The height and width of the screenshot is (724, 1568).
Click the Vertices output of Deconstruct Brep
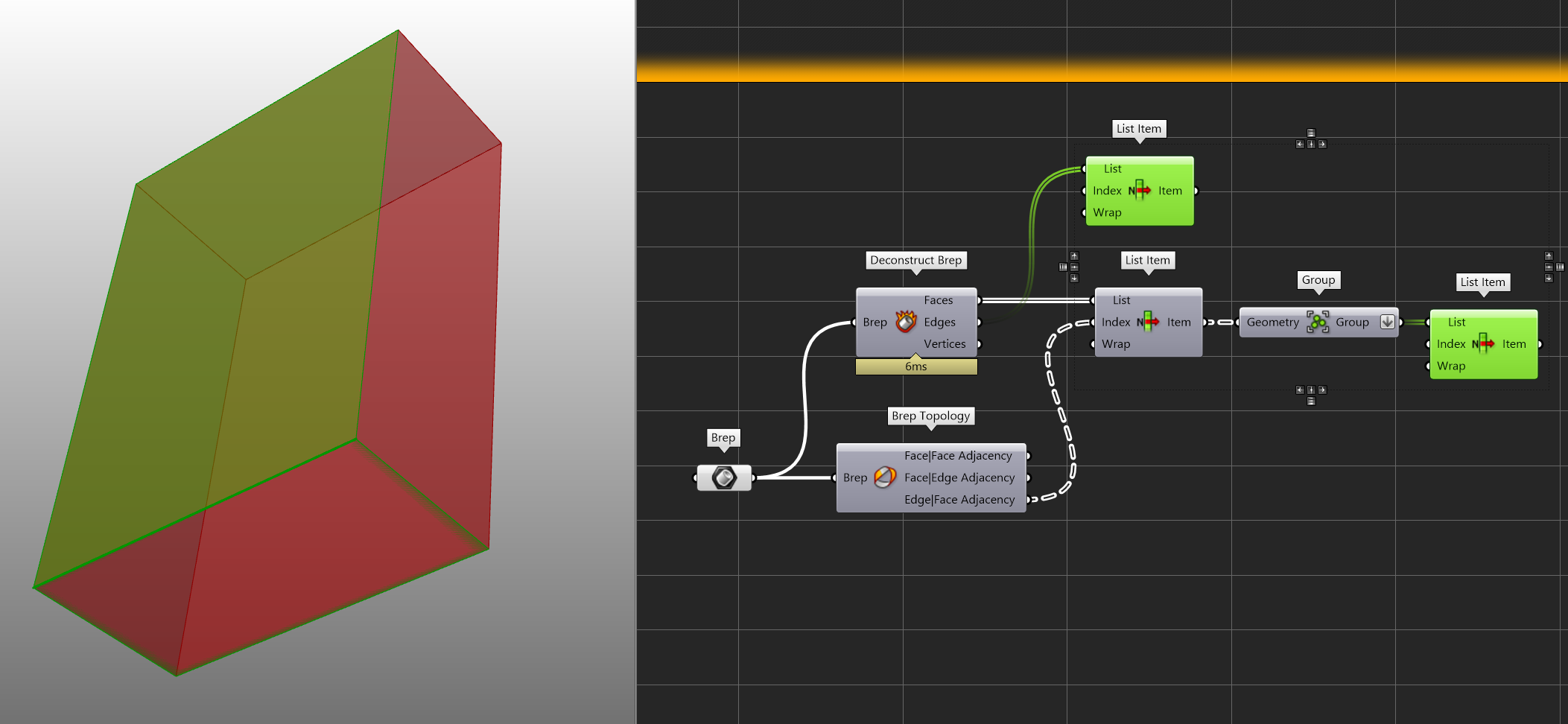945,344
